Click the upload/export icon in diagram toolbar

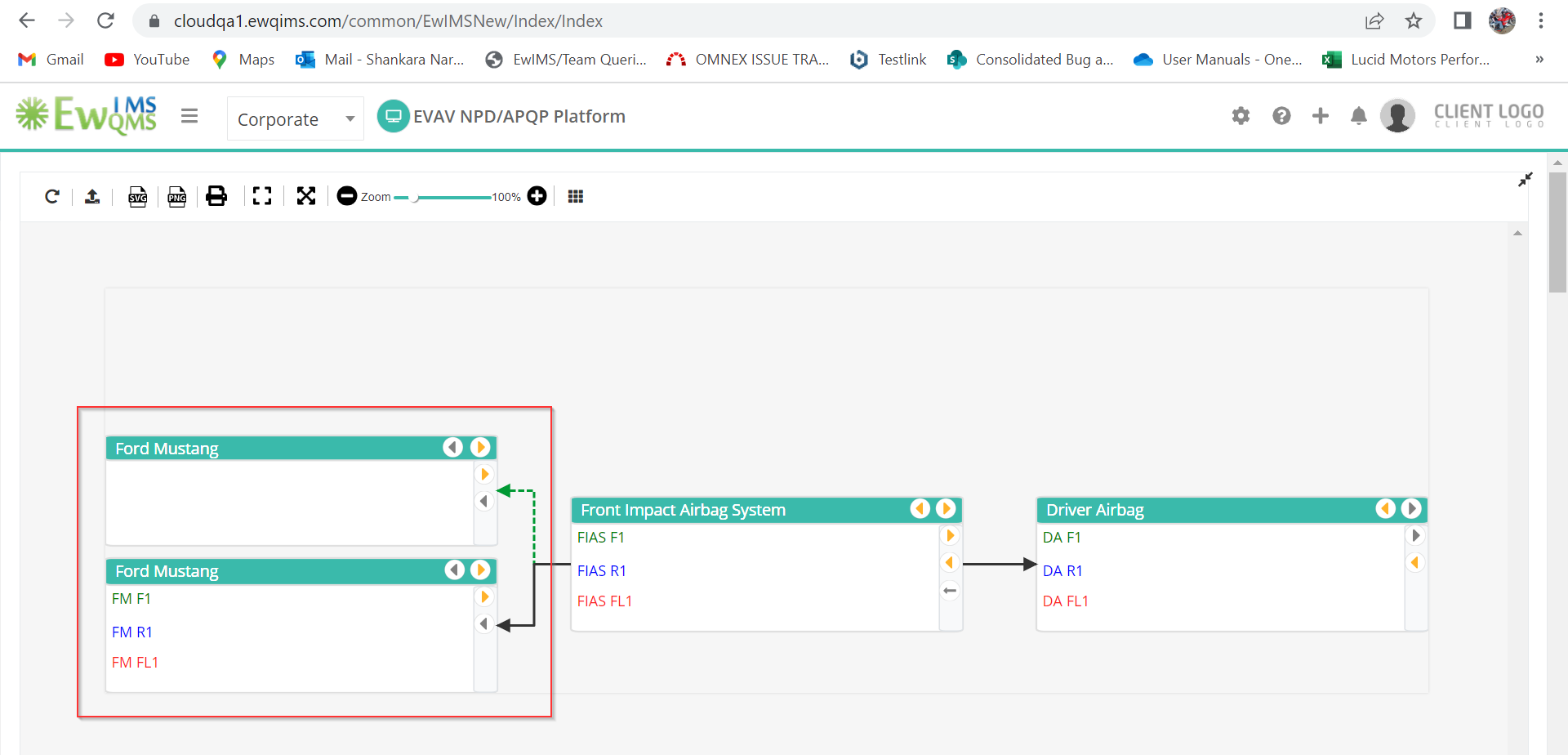[92, 196]
